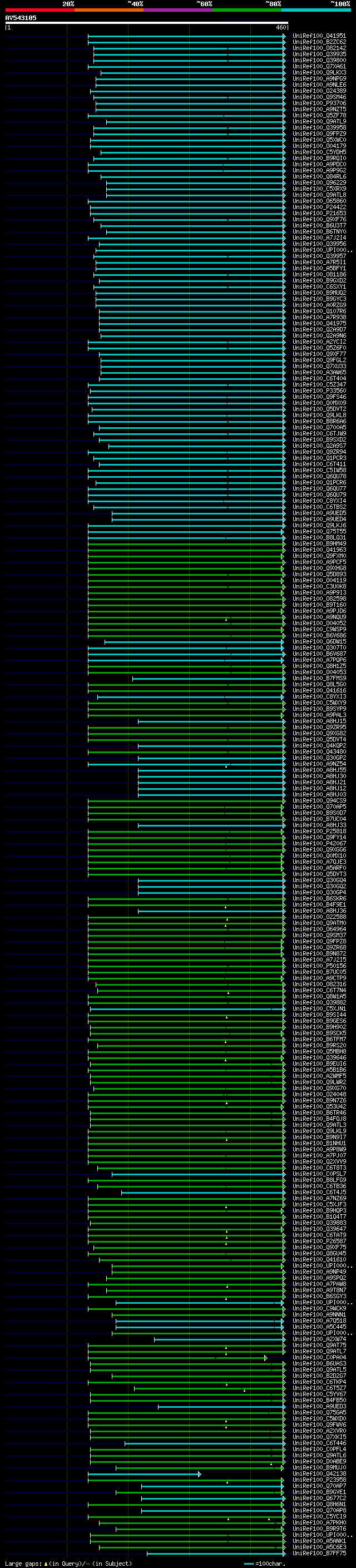Click the orange ~40% identity legend segment
This screenshot has width=356, height=1568.
coord(109,10)
